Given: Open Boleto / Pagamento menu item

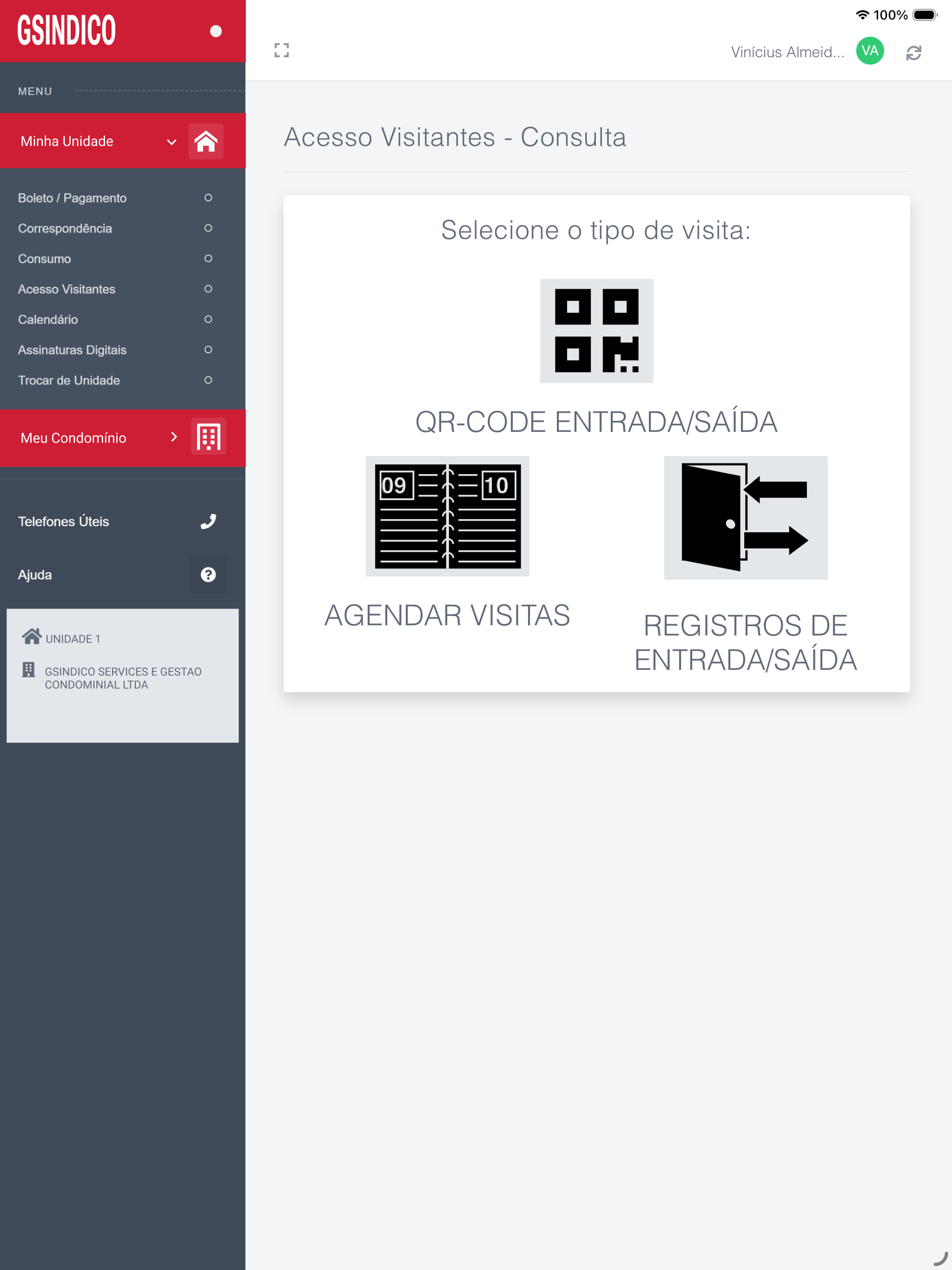Looking at the screenshot, I should tap(72, 198).
